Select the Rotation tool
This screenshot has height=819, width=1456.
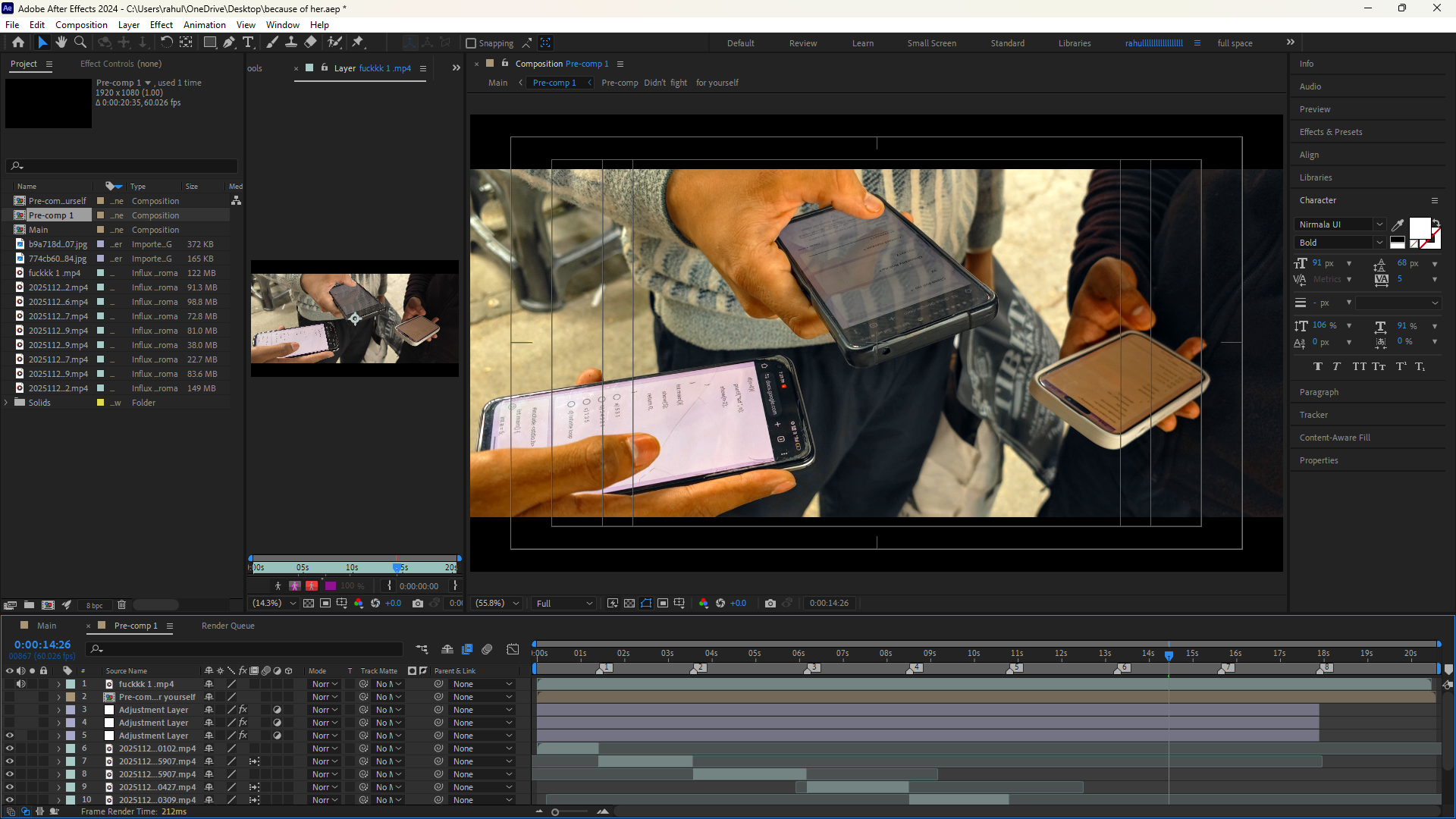coord(166,42)
